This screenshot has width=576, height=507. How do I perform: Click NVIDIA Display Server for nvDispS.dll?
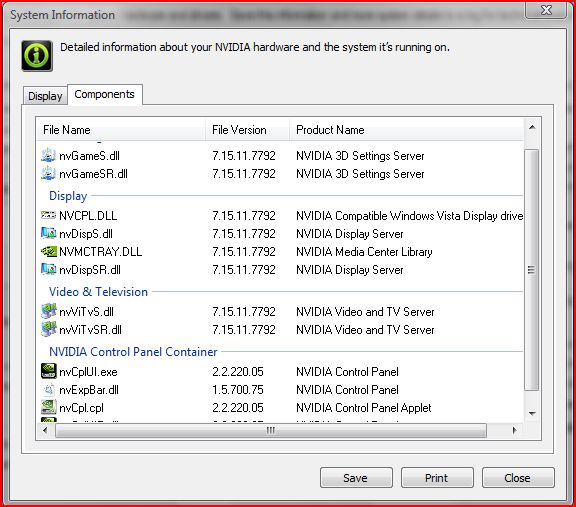(x=350, y=234)
